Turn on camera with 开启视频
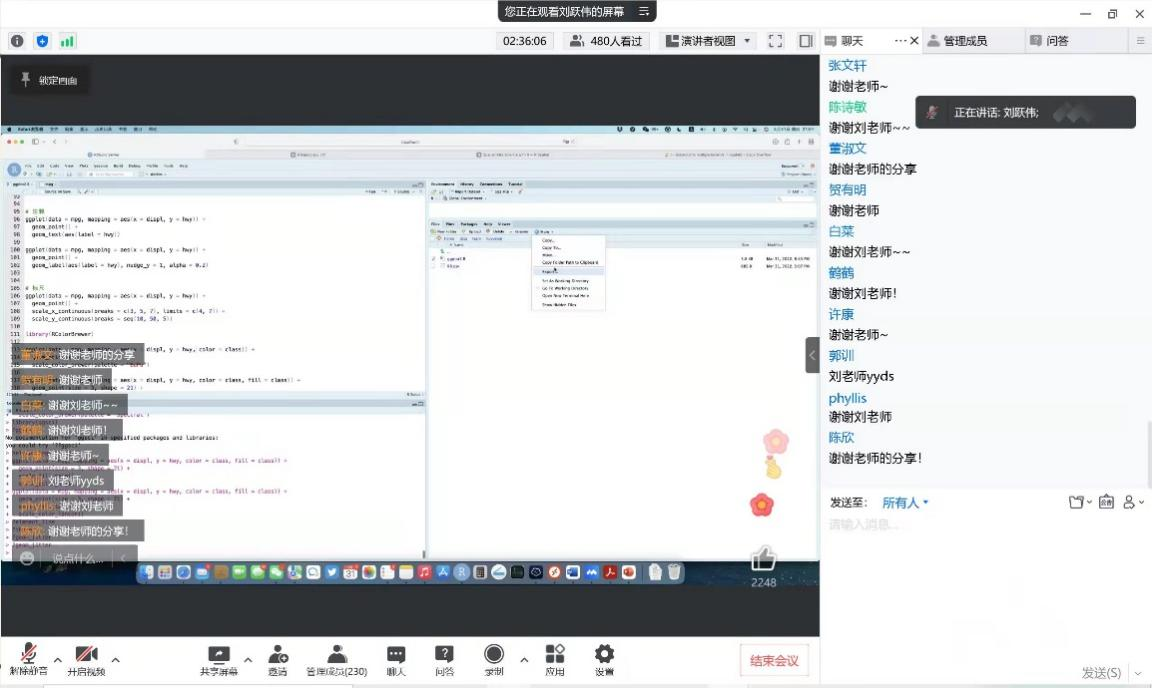The width and height of the screenshot is (1152, 688). pyautogui.click(x=86, y=658)
